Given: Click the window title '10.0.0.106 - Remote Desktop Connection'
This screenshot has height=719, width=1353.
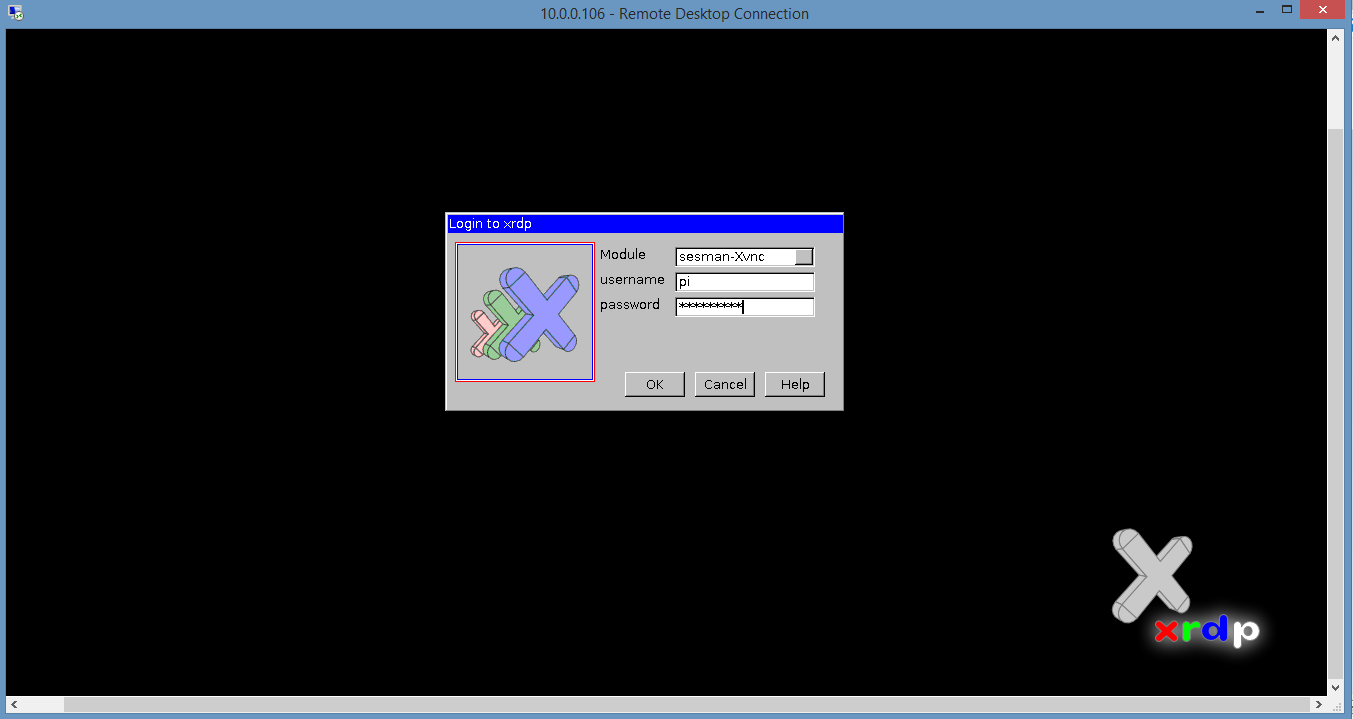Looking at the screenshot, I should click(674, 14).
